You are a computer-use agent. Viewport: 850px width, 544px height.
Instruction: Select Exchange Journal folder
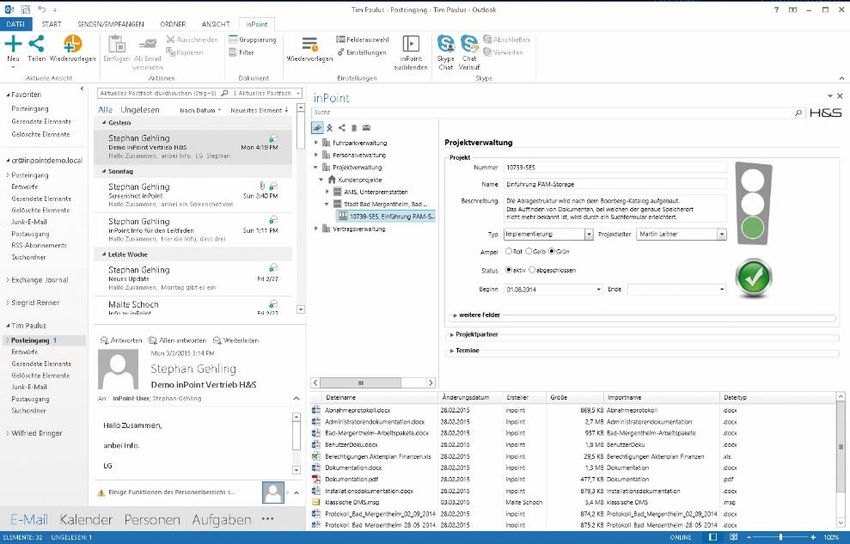pos(40,280)
